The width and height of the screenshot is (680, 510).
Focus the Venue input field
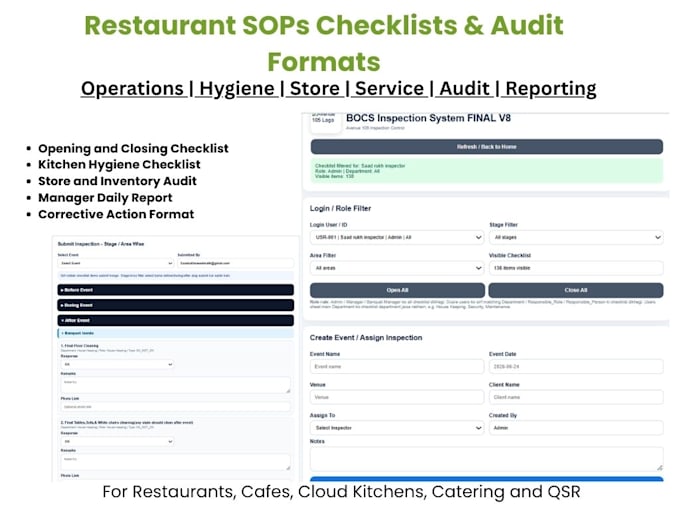coord(397,397)
